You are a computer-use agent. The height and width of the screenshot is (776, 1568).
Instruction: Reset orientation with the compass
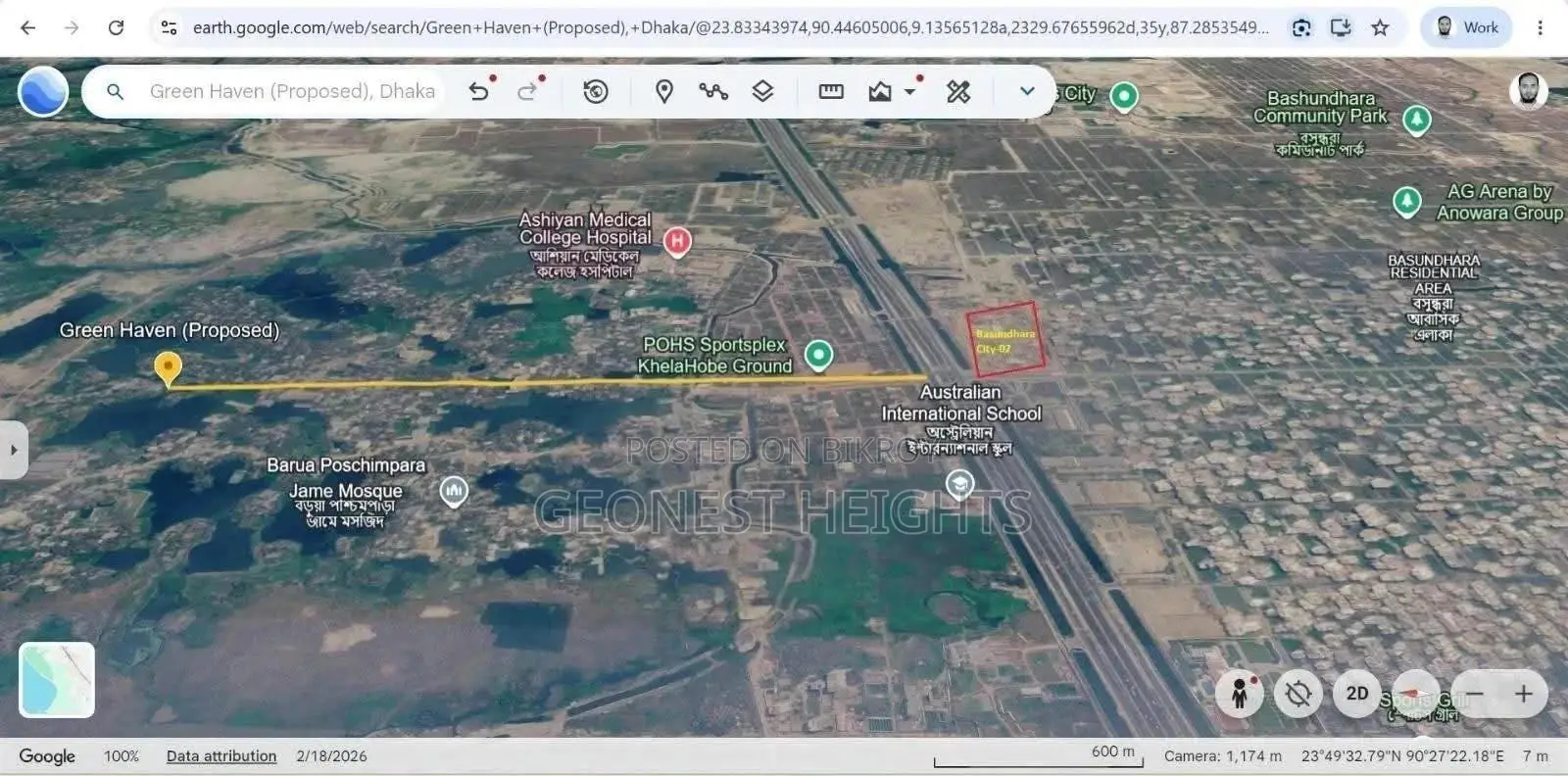(1416, 694)
